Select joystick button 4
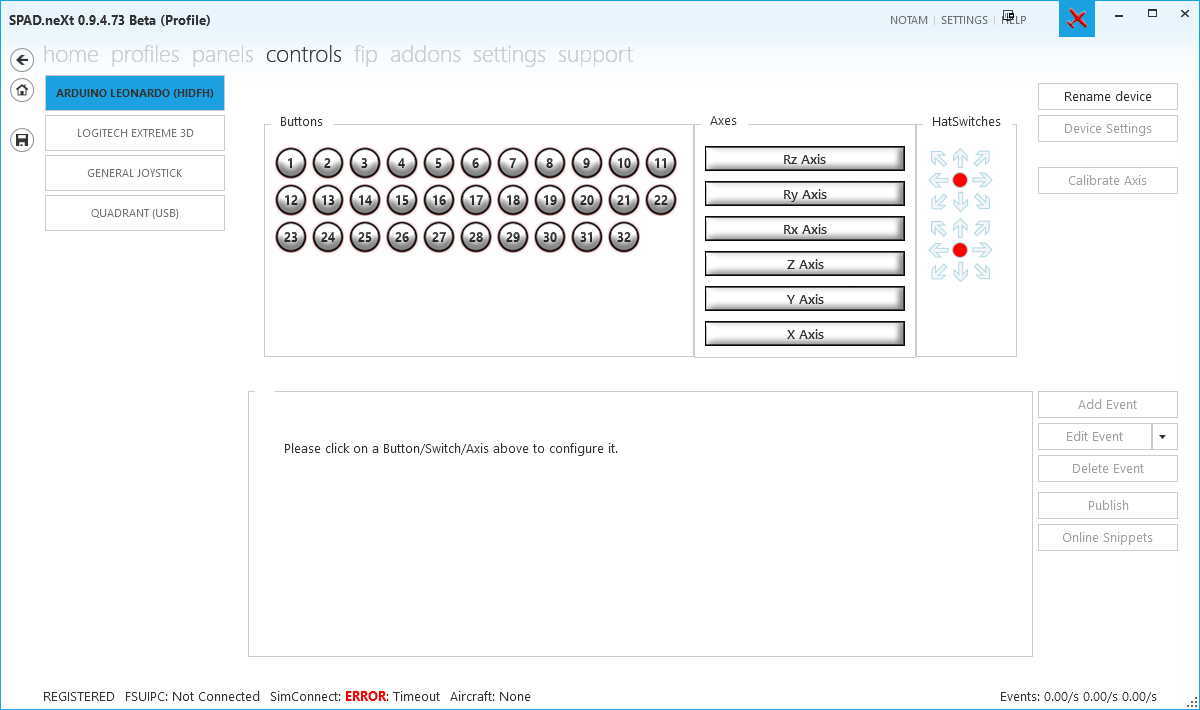Screen dimensions: 1200x710 click(x=402, y=163)
